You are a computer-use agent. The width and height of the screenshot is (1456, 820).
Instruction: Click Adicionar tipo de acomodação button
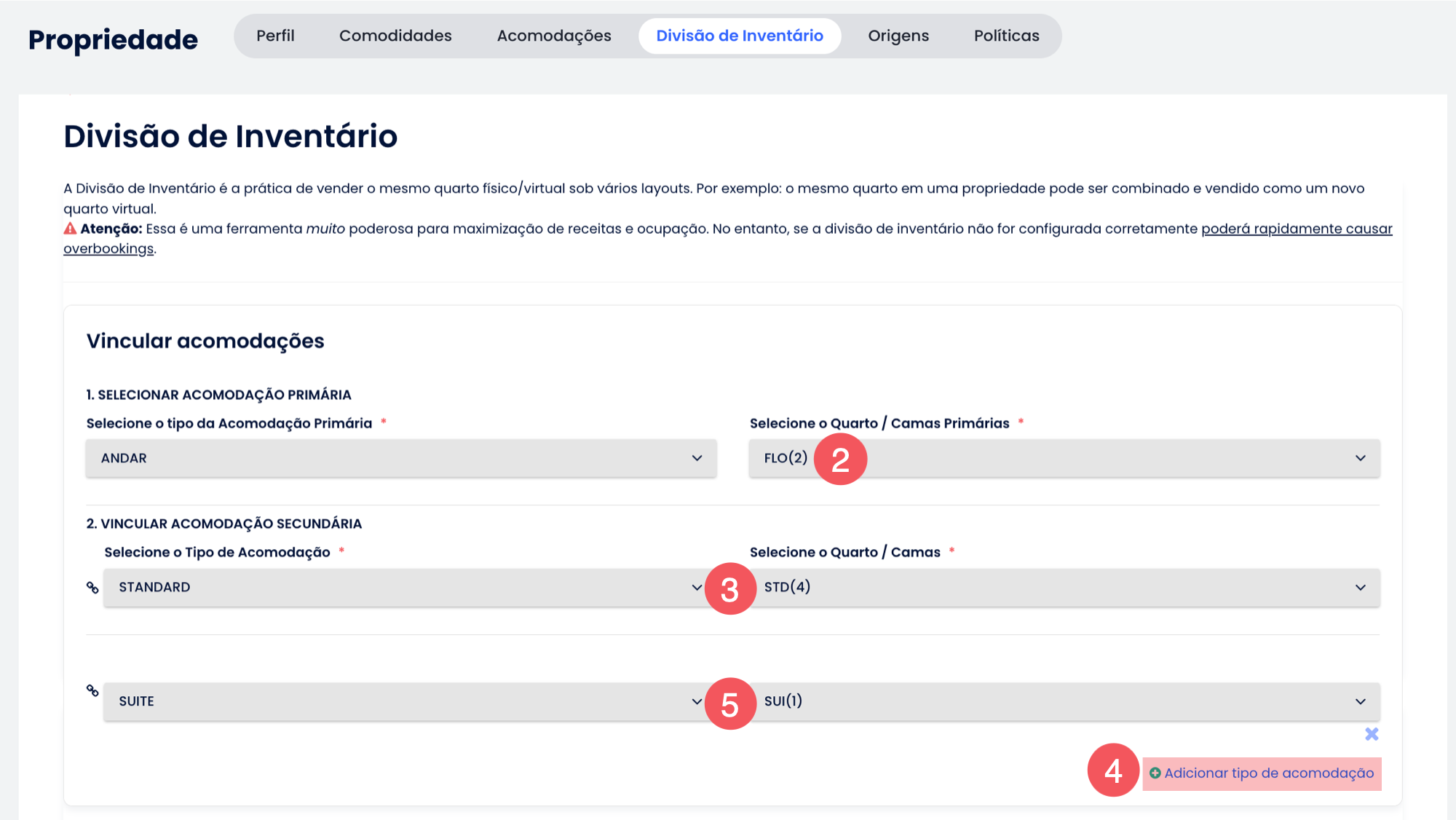tap(1268, 773)
